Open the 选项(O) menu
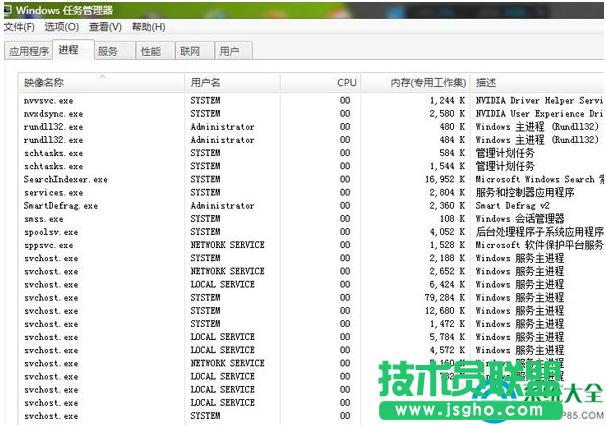 61,27
